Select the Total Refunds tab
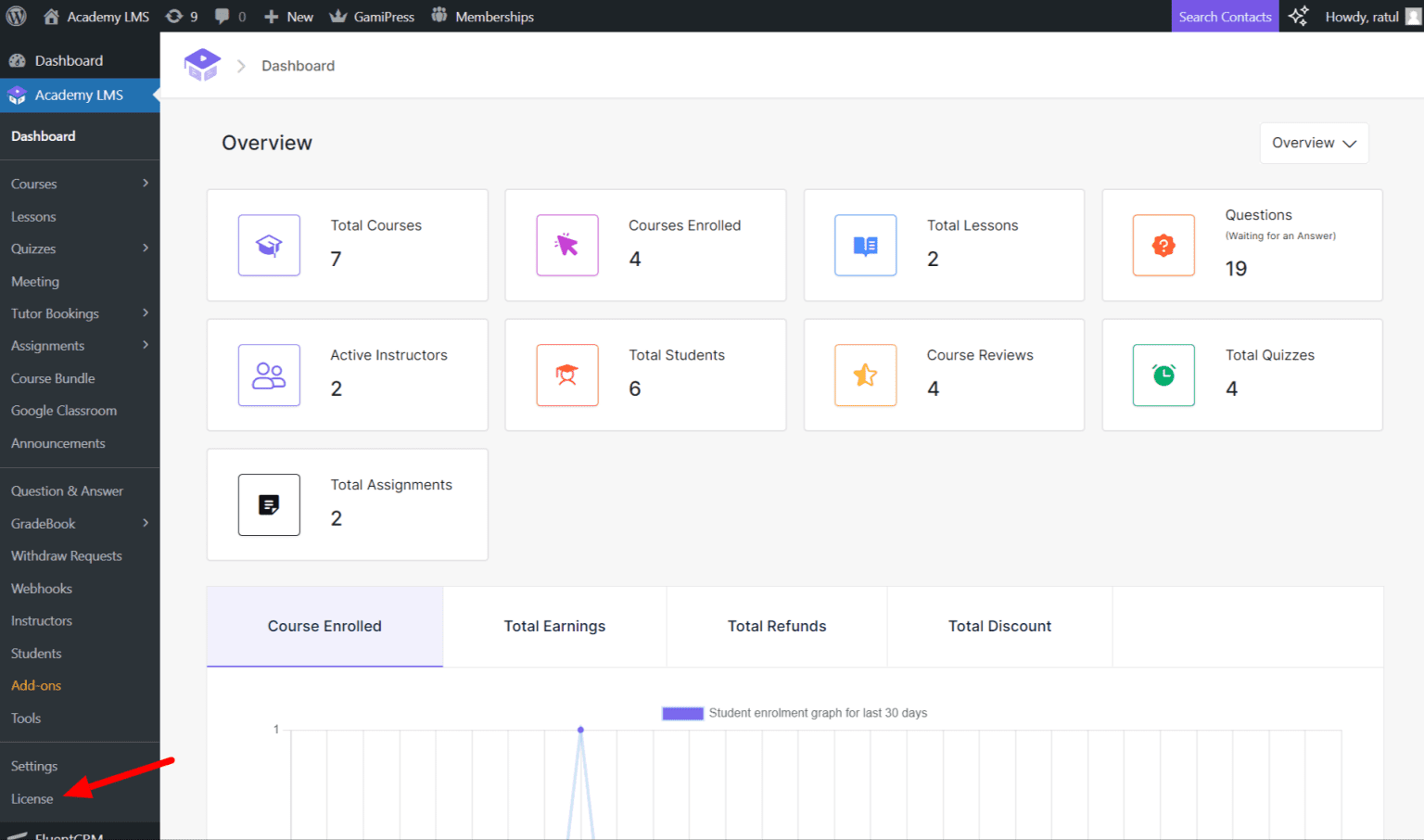This screenshot has height=840, width=1424. 777,626
